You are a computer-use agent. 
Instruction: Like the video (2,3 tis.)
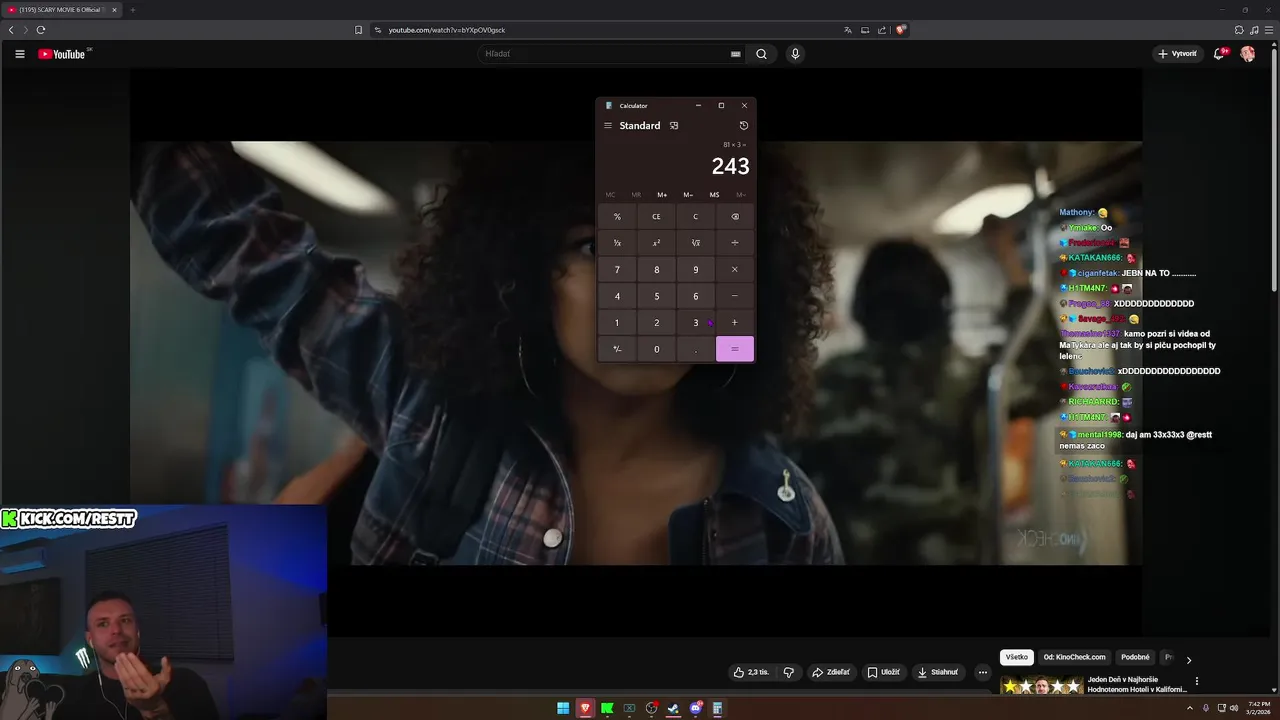[x=751, y=672]
